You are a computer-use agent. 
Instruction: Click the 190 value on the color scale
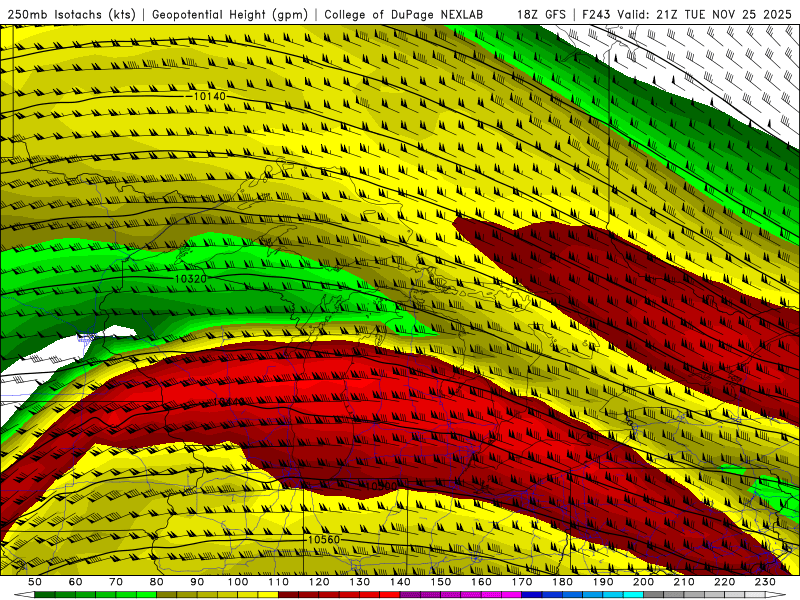(x=603, y=582)
